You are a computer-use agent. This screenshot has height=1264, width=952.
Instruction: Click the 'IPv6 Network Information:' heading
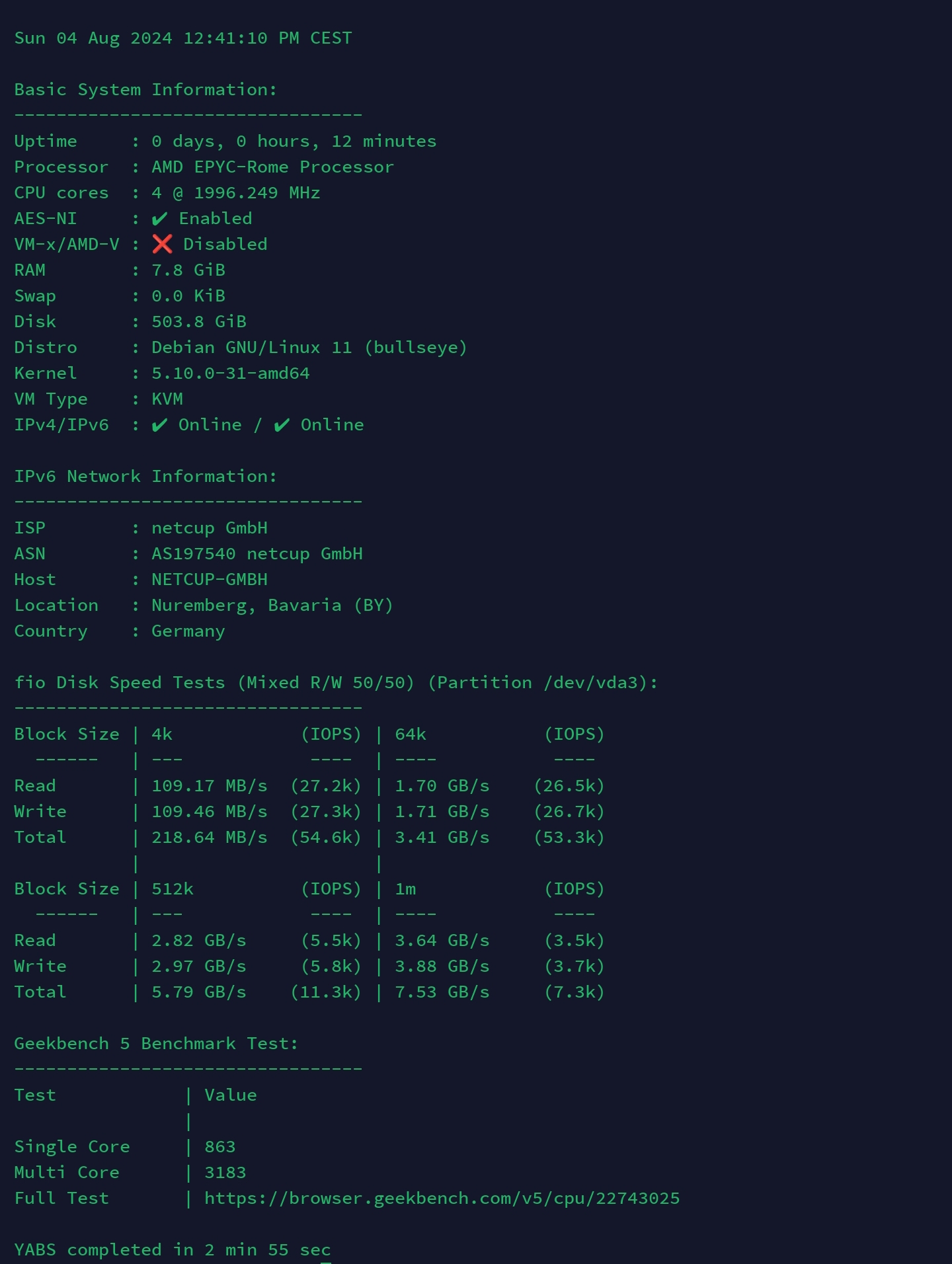[x=146, y=477]
